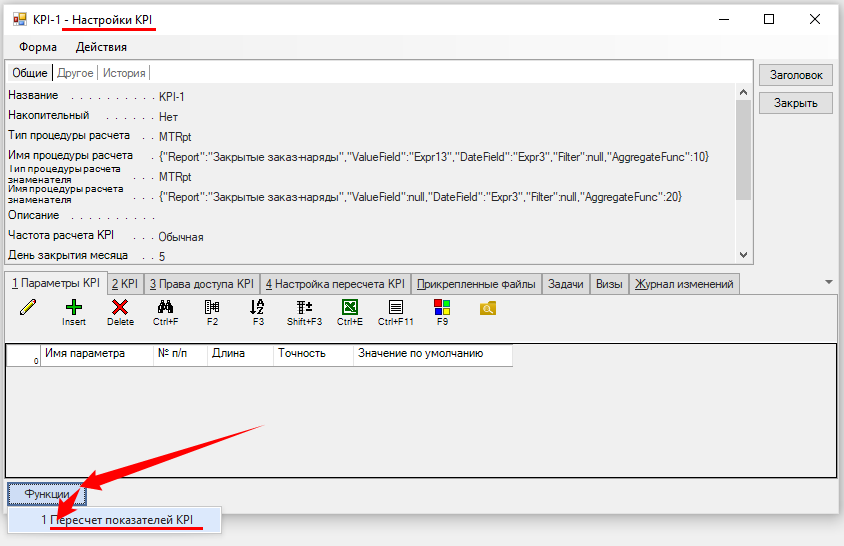Viewport: 844px width, 546px height.
Task: Click the F9 colored squares icon
Action: (x=442, y=309)
